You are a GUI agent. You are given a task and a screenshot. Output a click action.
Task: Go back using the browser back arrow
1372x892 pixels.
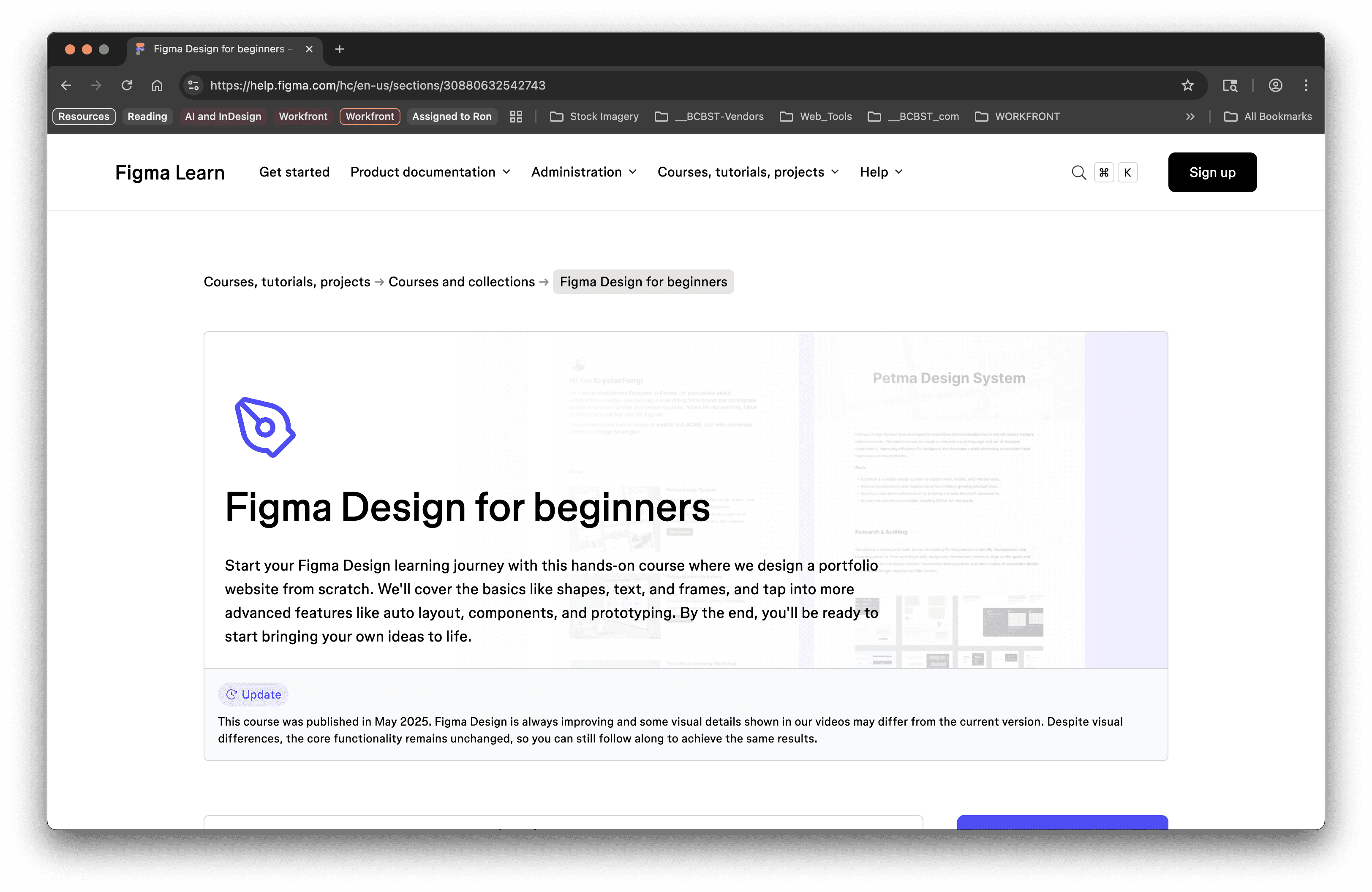[x=66, y=85]
